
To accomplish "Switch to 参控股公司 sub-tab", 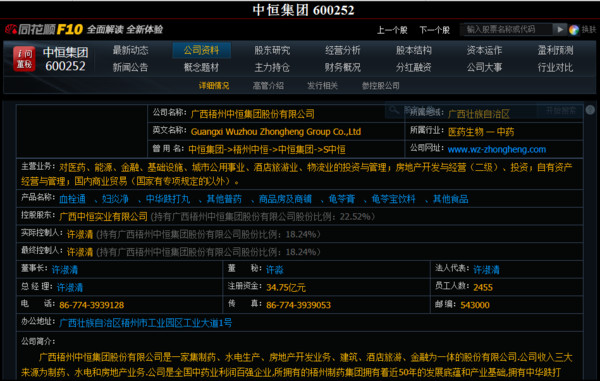I will [381, 86].
